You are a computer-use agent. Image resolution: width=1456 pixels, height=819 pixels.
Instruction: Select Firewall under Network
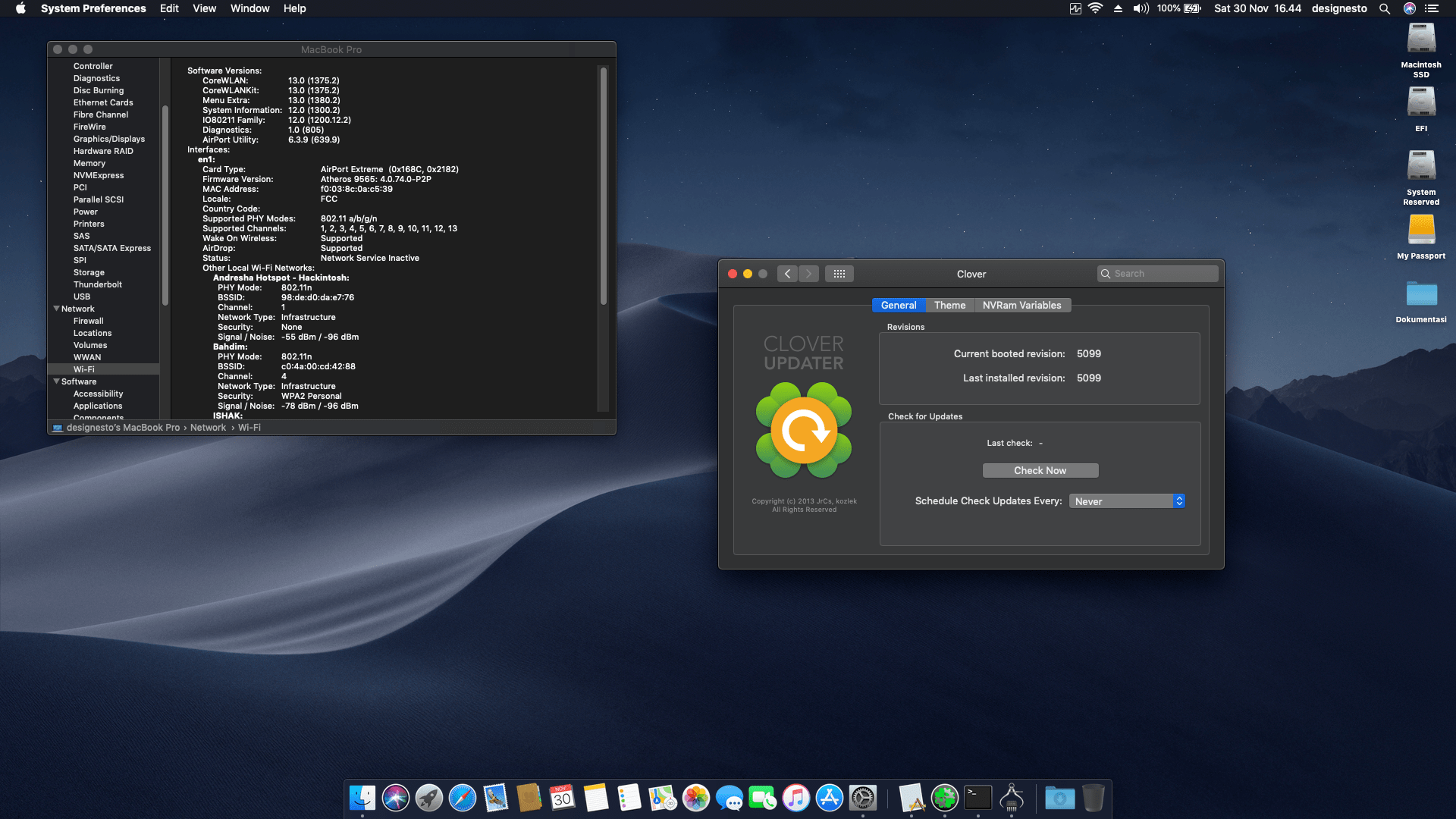pos(88,321)
